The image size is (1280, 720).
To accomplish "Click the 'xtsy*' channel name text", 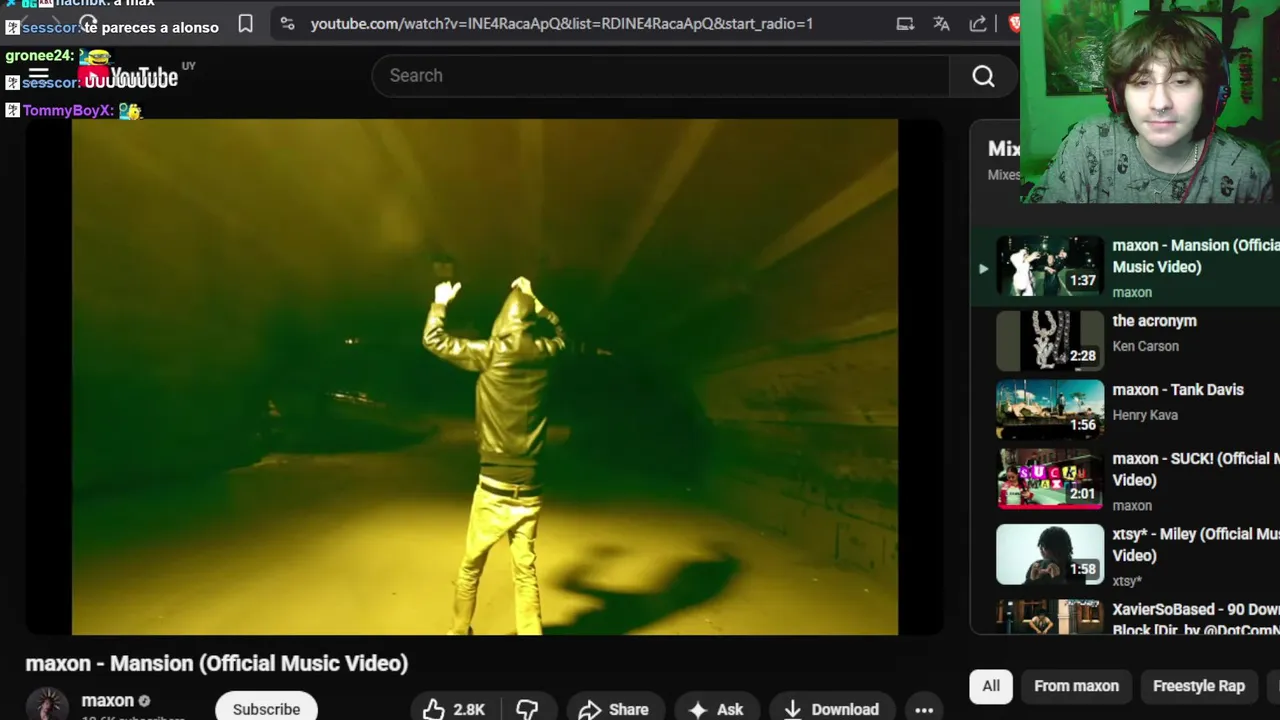I will tap(1127, 581).
